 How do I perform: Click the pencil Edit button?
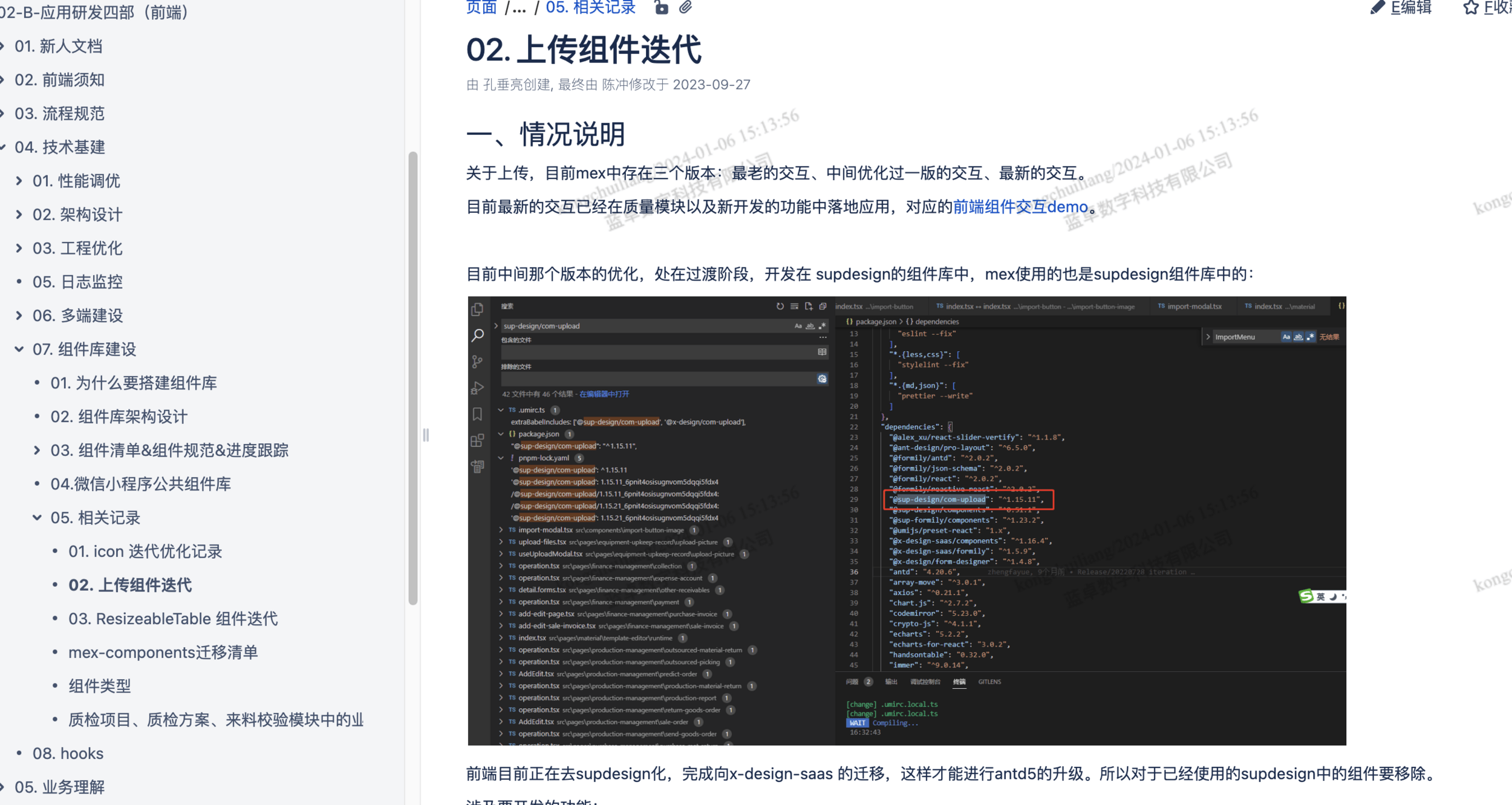(x=1401, y=8)
